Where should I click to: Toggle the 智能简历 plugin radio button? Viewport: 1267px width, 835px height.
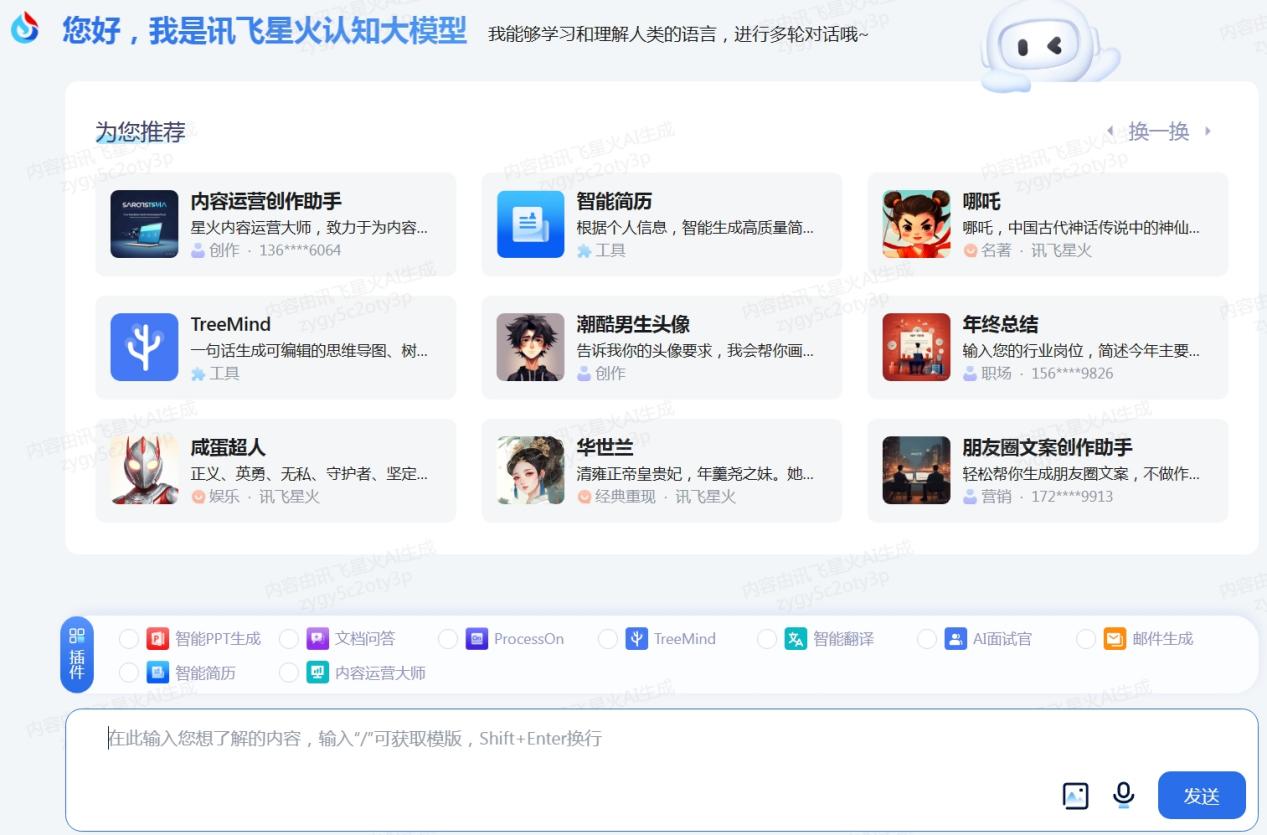click(x=129, y=673)
